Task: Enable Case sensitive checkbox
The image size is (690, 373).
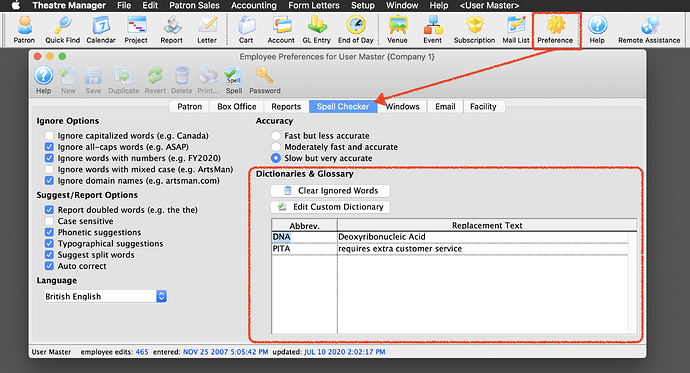Action: coord(49,221)
